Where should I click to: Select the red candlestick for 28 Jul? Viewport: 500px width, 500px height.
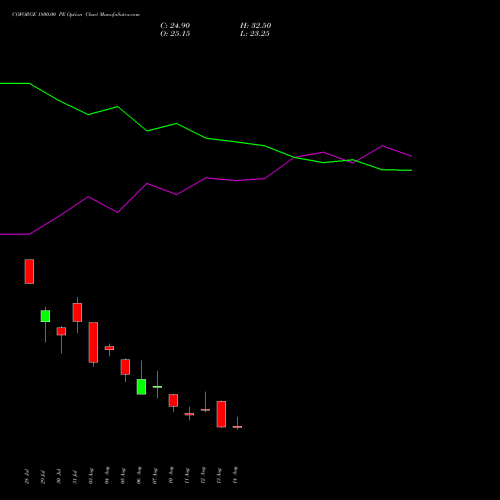point(29,271)
